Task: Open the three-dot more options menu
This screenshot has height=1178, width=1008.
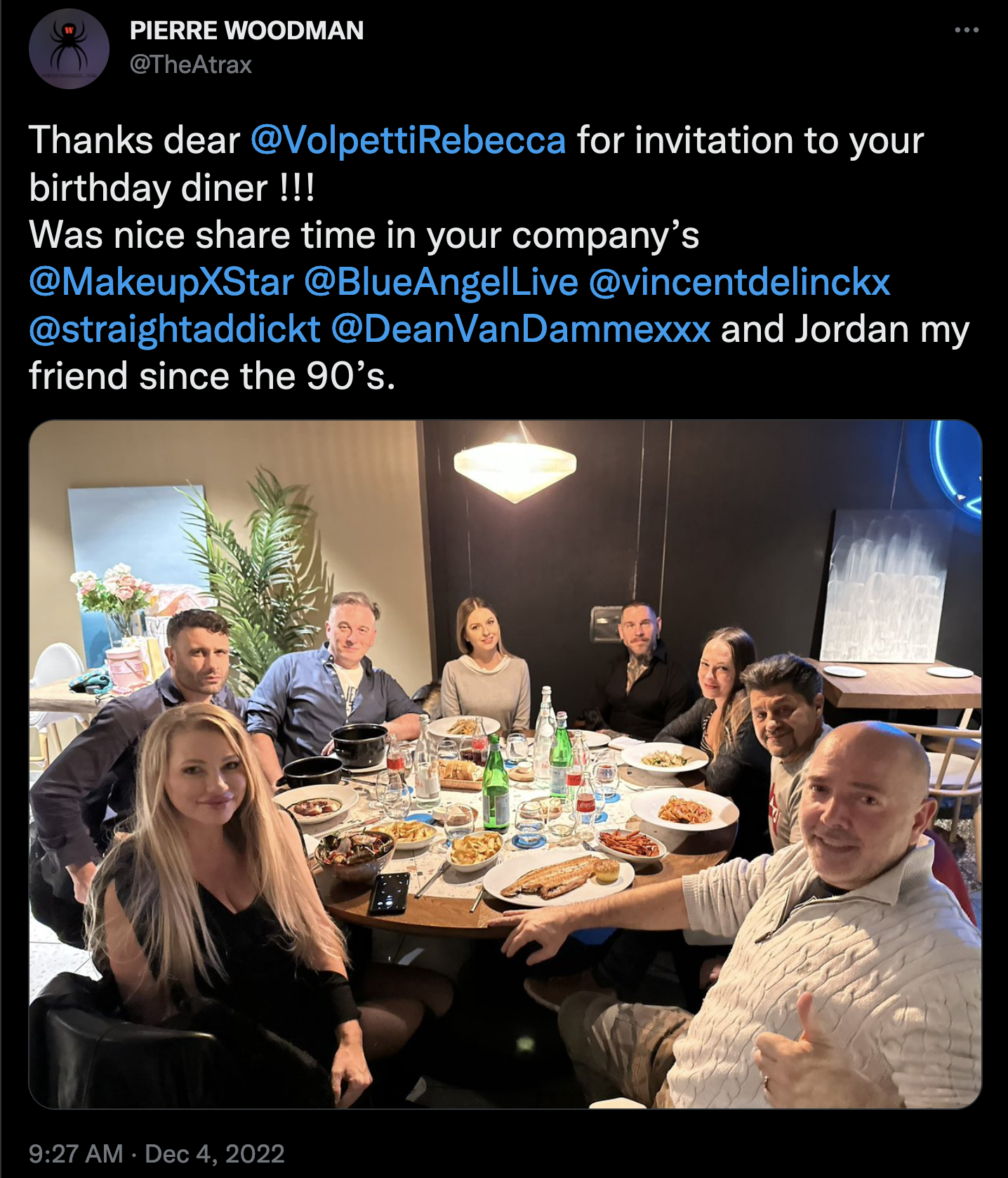Action: pos(967,30)
